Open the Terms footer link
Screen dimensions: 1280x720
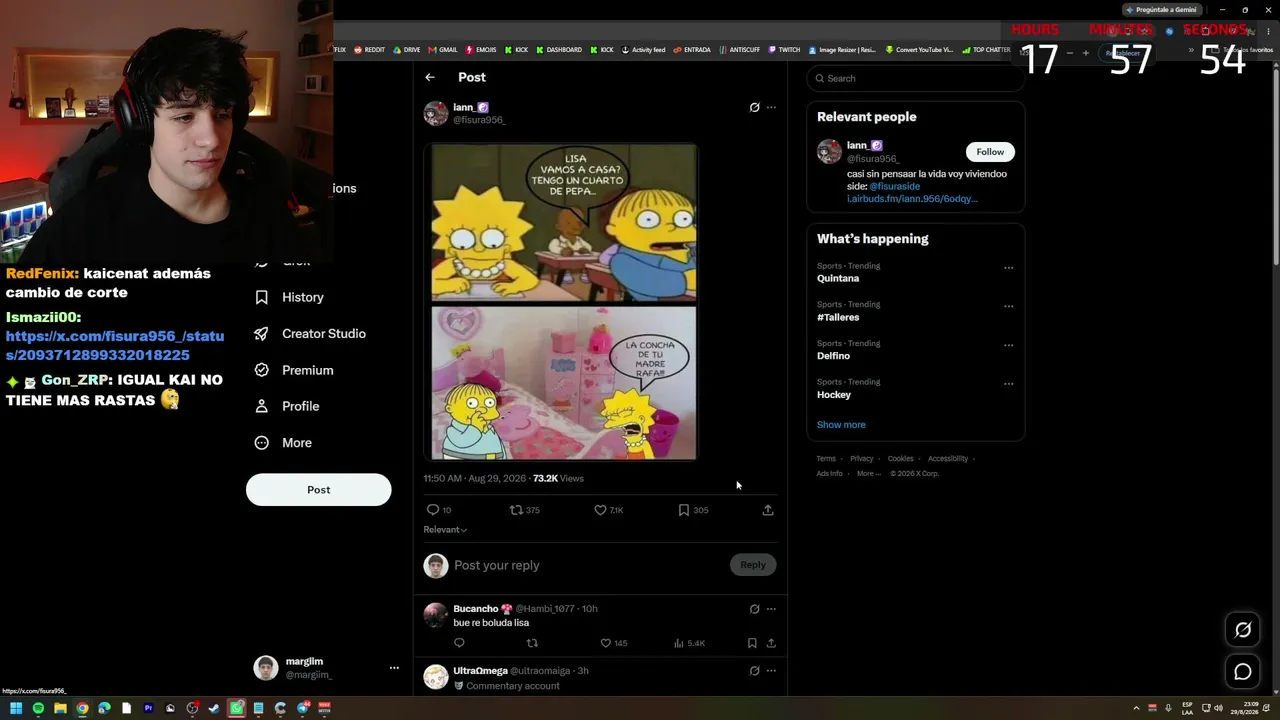[x=826, y=459]
